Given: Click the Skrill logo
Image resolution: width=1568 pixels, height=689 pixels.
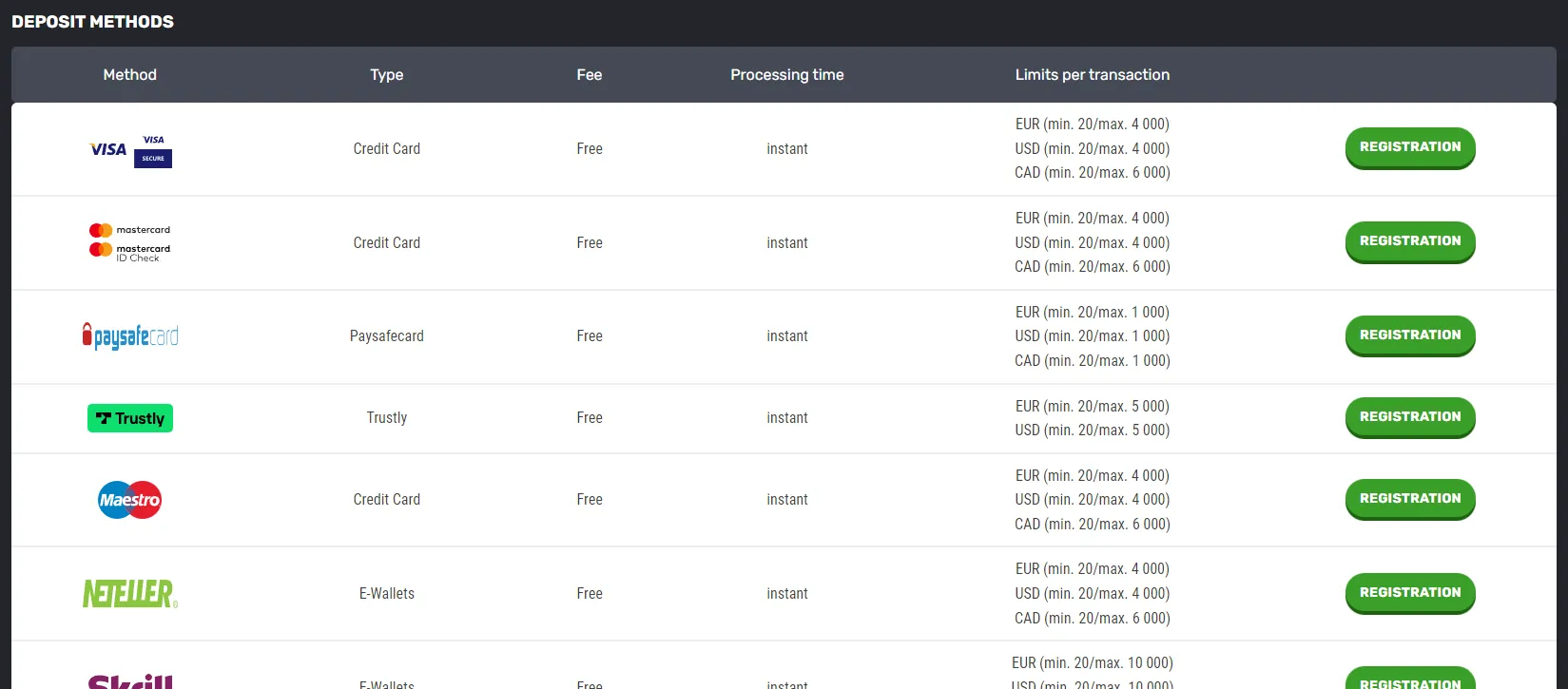Looking at the screenshot, I should tap(130, 680).
